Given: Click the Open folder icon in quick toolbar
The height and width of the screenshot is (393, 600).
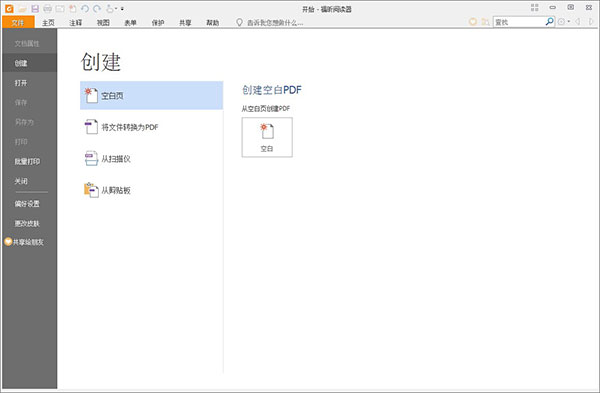Looking at the screenshot, I should (22, 8).
